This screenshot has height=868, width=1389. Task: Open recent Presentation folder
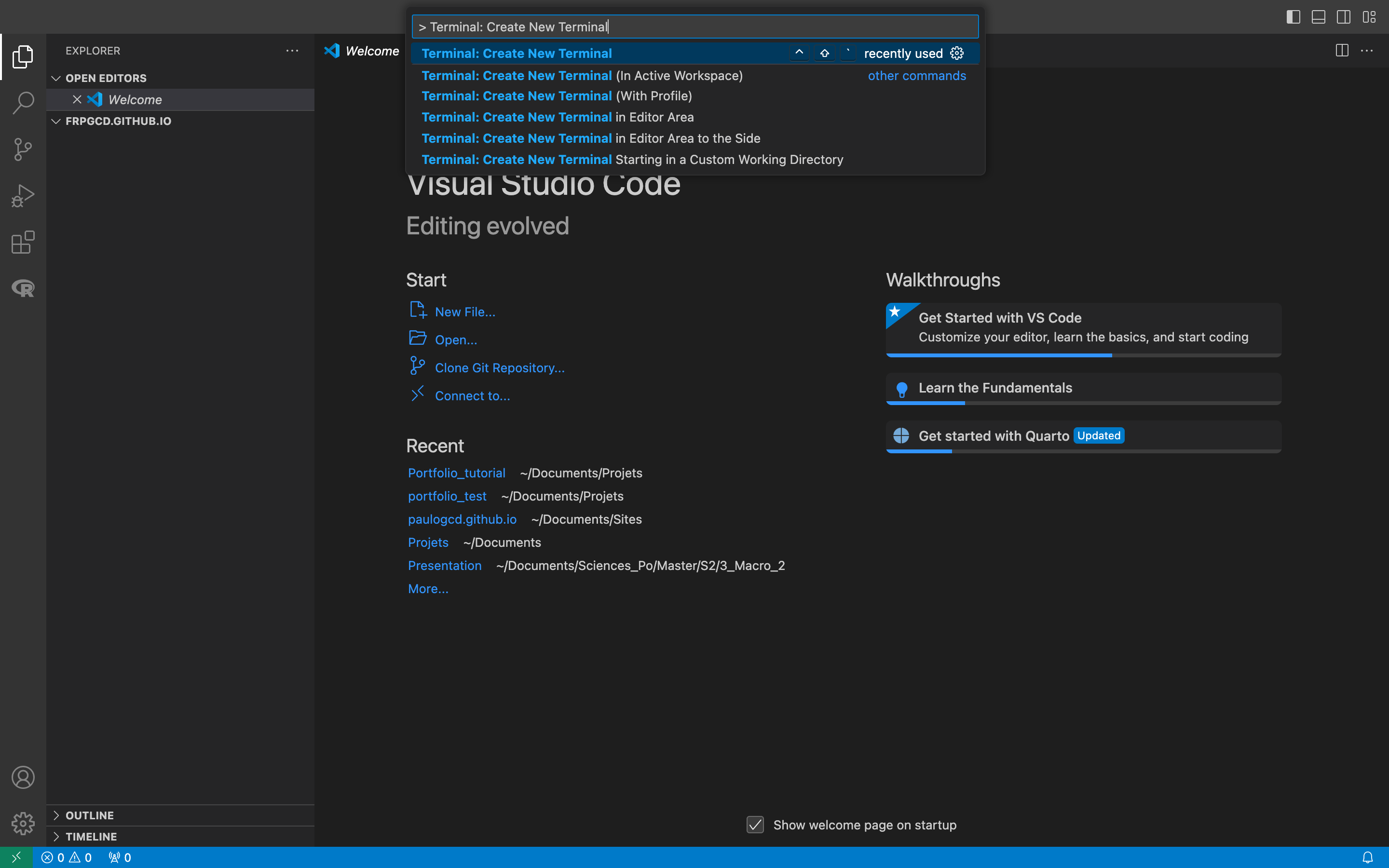(x=445, y=566)
